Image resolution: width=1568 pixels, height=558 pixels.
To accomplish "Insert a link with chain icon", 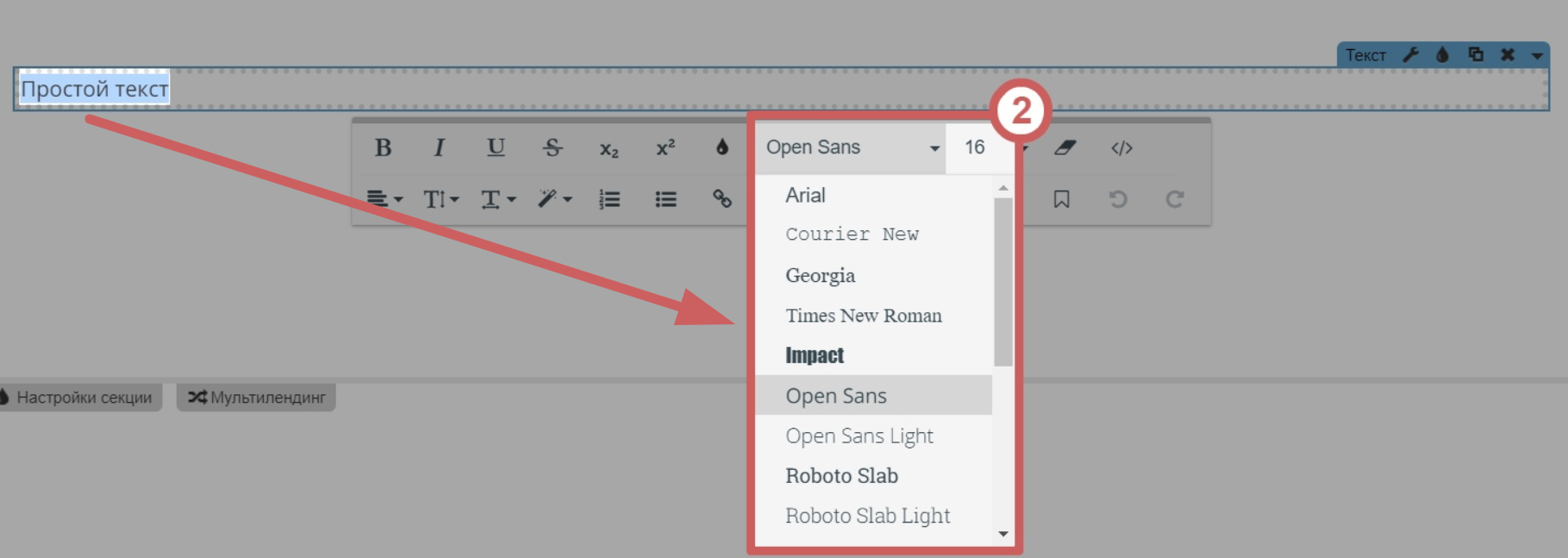I will pyautogui.click(x=722, y=199).
